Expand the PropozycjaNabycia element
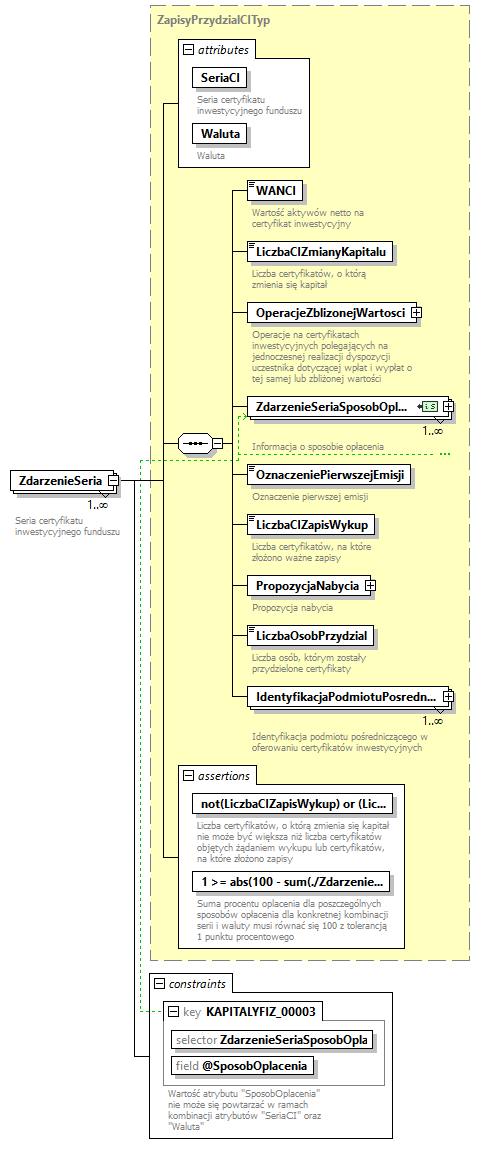 [x=371, y=586]
